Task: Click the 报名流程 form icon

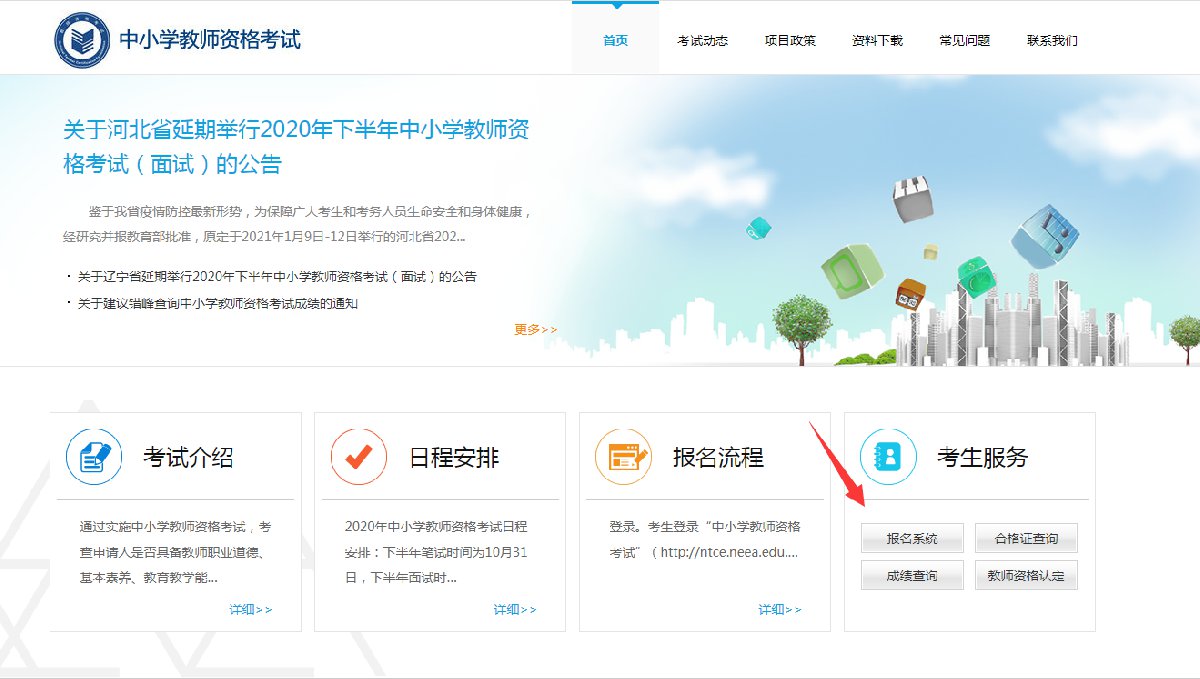Action: click(623, 457)
